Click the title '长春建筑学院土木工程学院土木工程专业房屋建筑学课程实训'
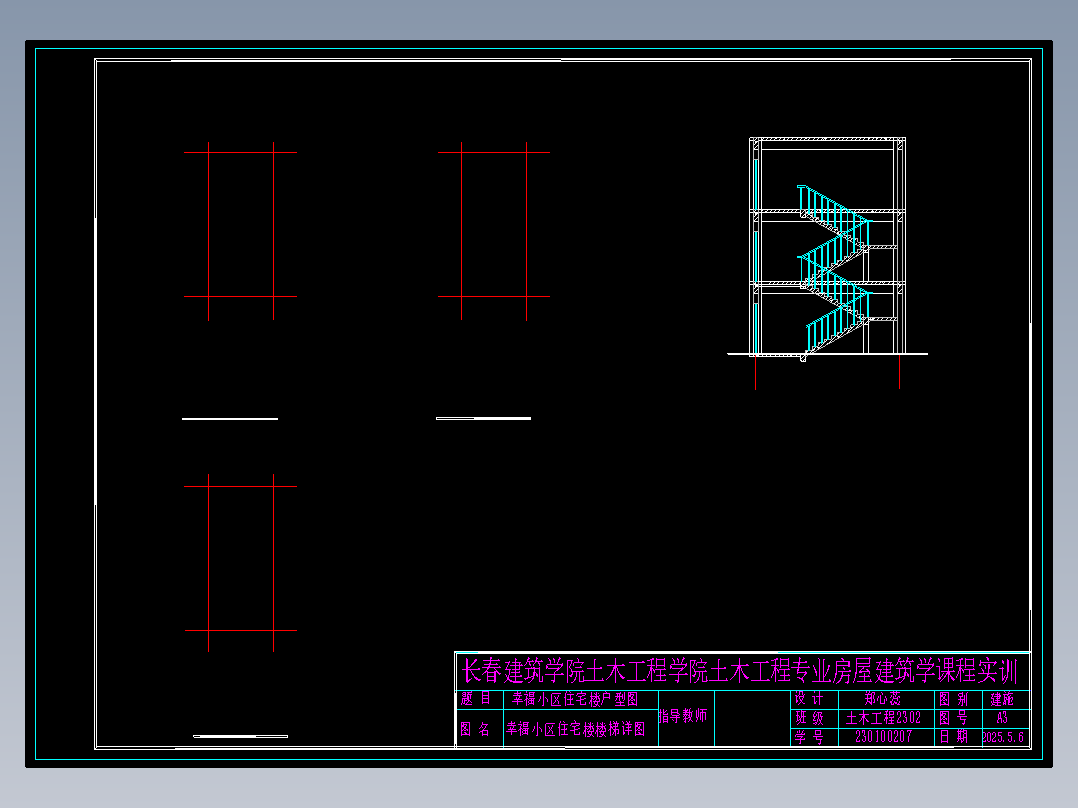 739,671
